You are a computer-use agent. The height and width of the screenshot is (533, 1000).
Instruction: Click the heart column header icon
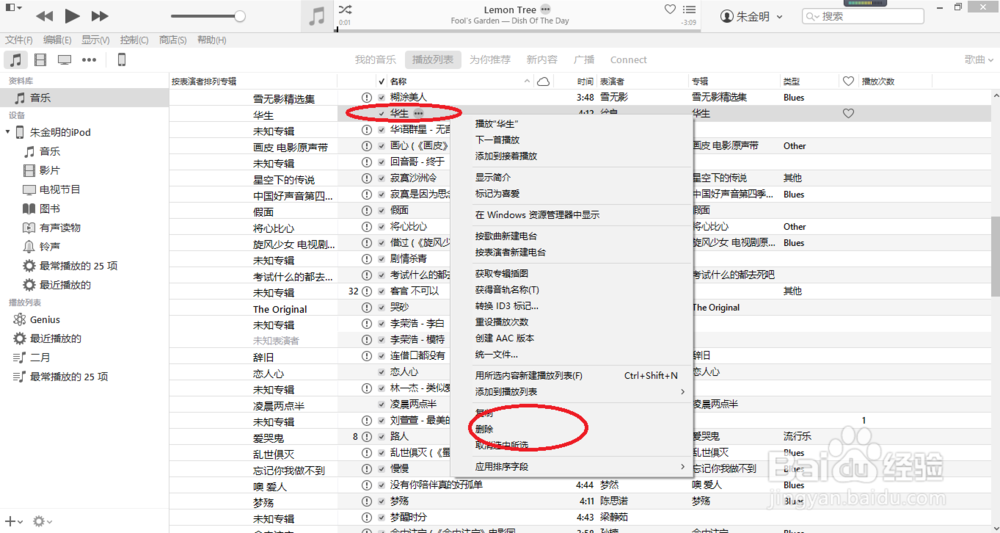(848, 82)
